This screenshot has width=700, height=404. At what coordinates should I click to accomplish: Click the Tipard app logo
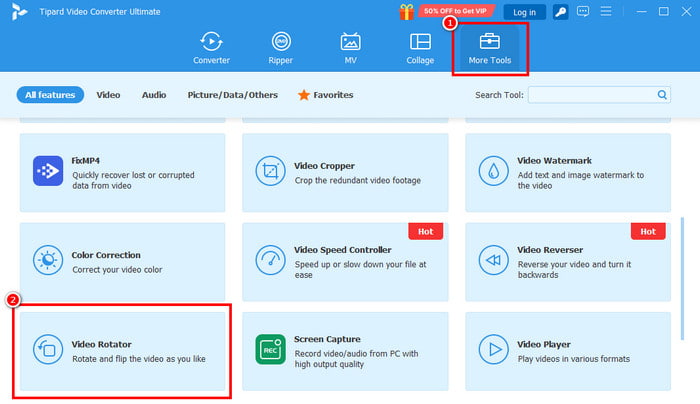[x=19, y=12]
